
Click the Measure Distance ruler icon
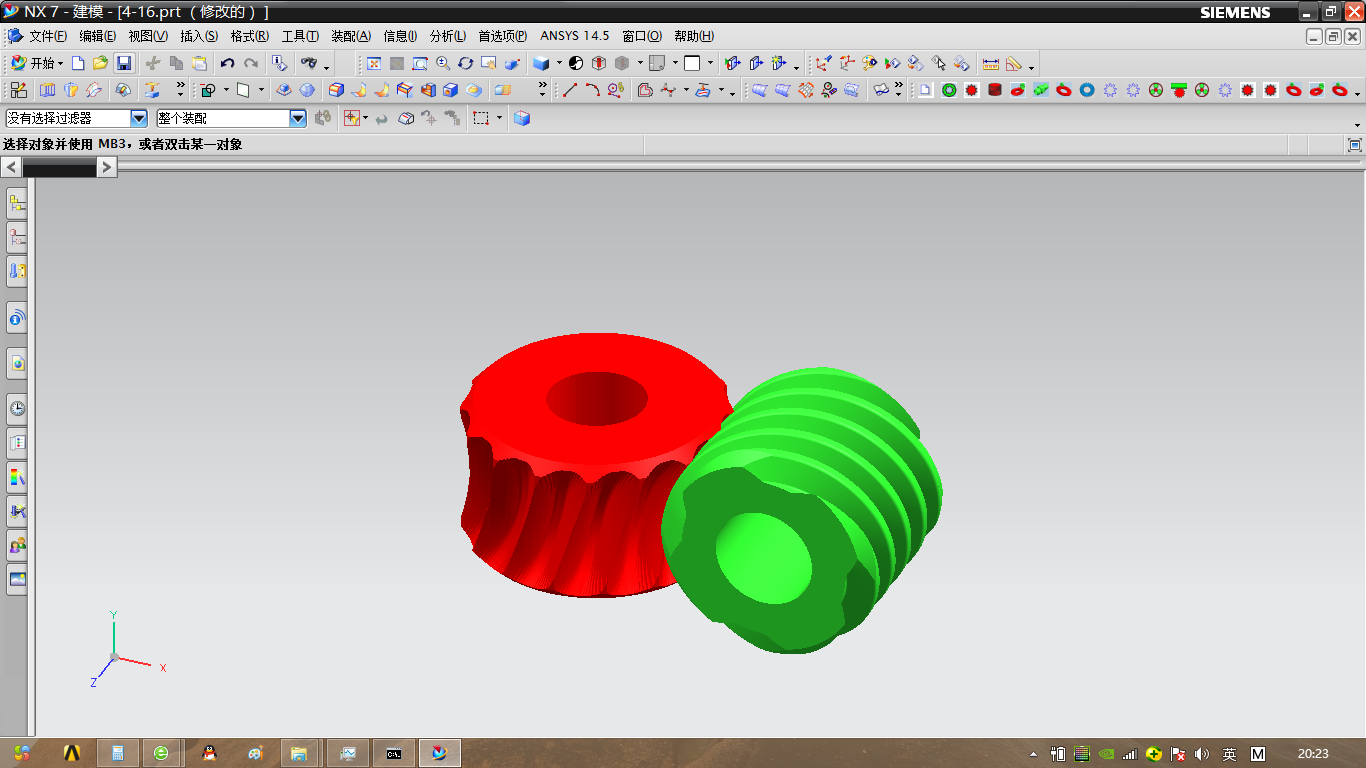pyautogui.click(x=991, y=63)
